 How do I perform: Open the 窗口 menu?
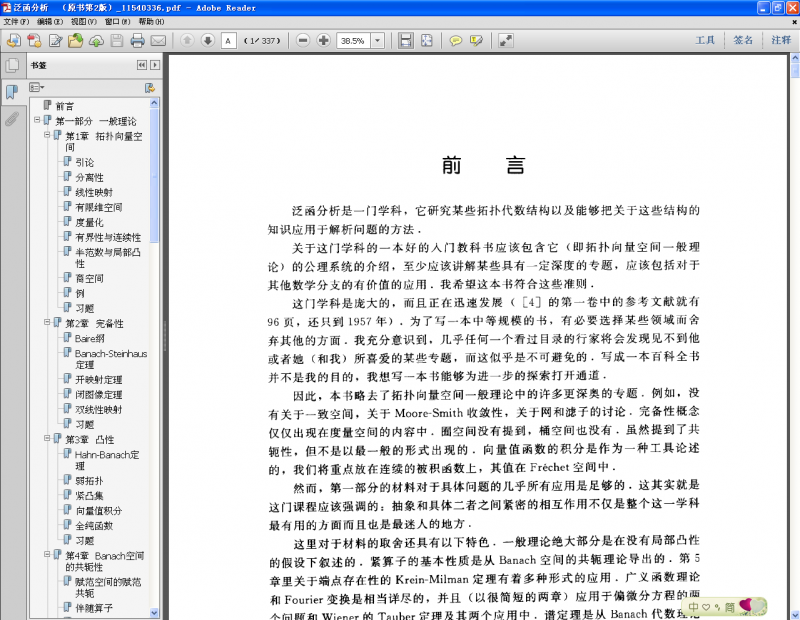(x=117, y=21)
